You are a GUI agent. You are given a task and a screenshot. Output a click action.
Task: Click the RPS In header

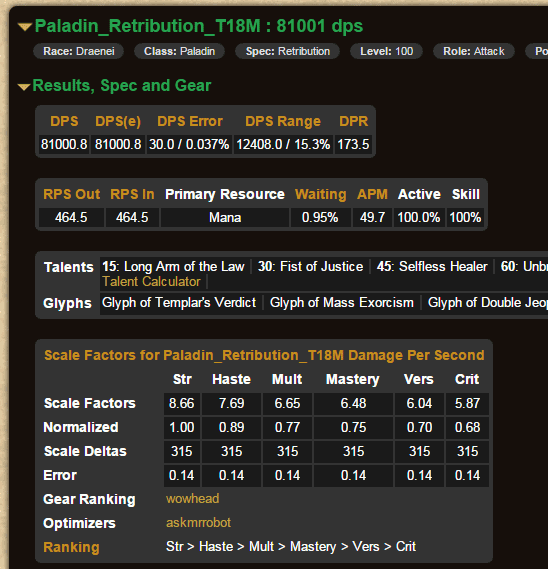click(132, 194)
